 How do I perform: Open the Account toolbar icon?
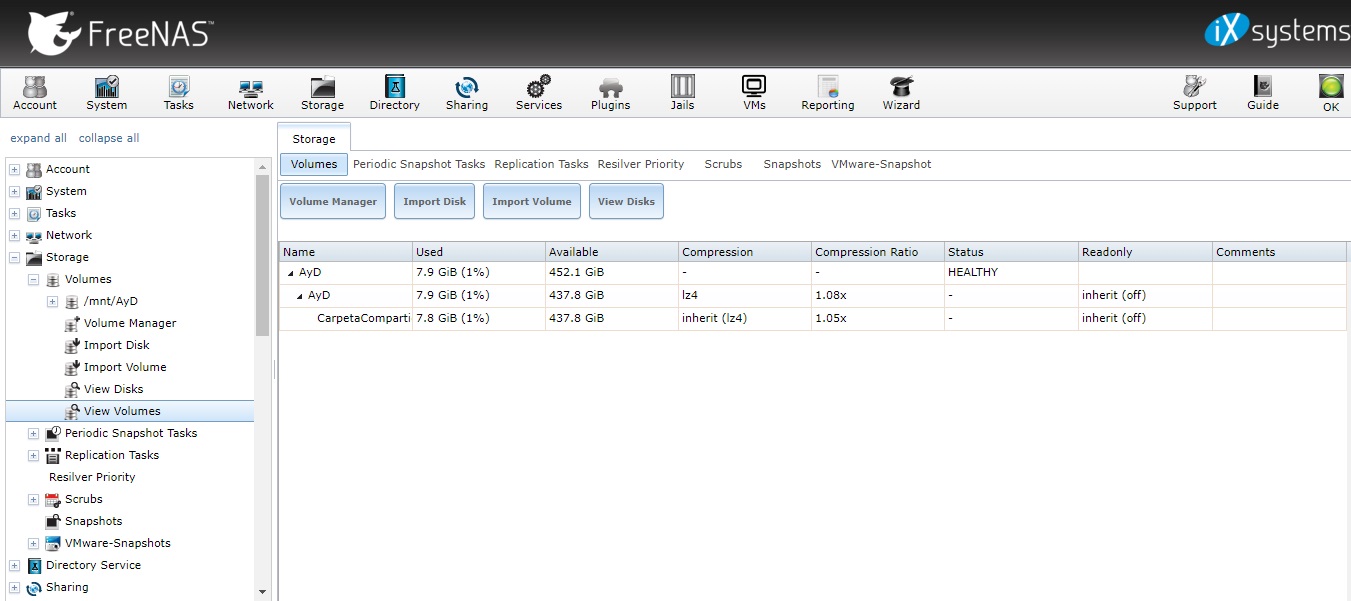(x=35, y=93)
